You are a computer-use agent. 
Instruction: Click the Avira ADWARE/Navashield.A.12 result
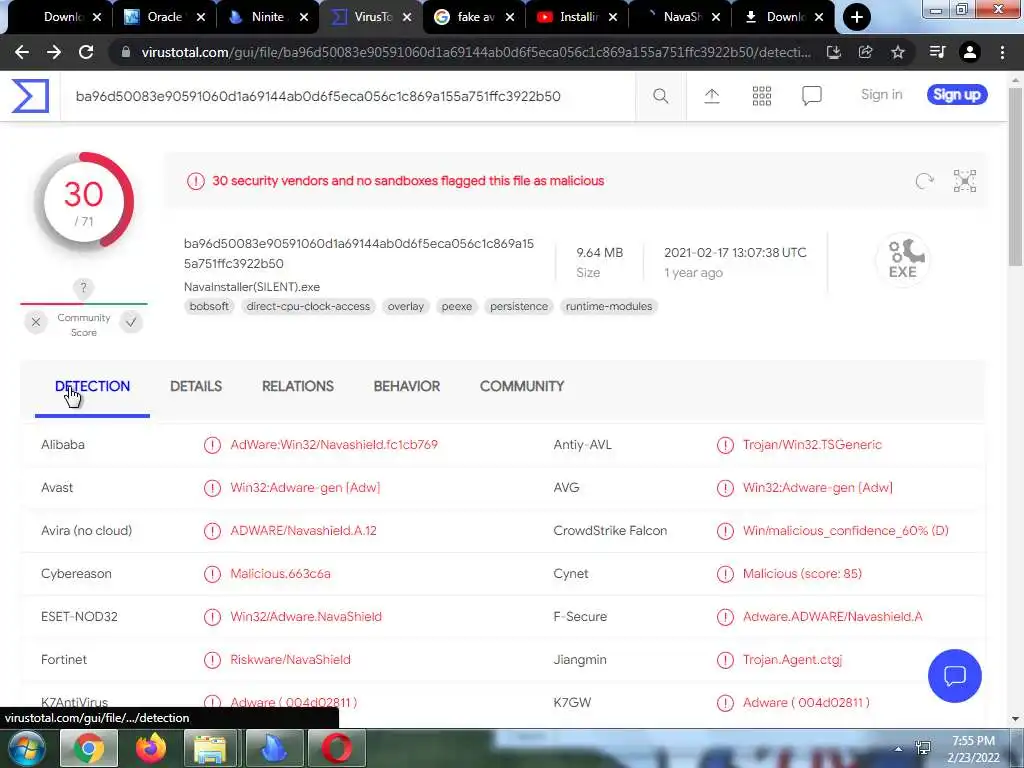click(303, 531)
